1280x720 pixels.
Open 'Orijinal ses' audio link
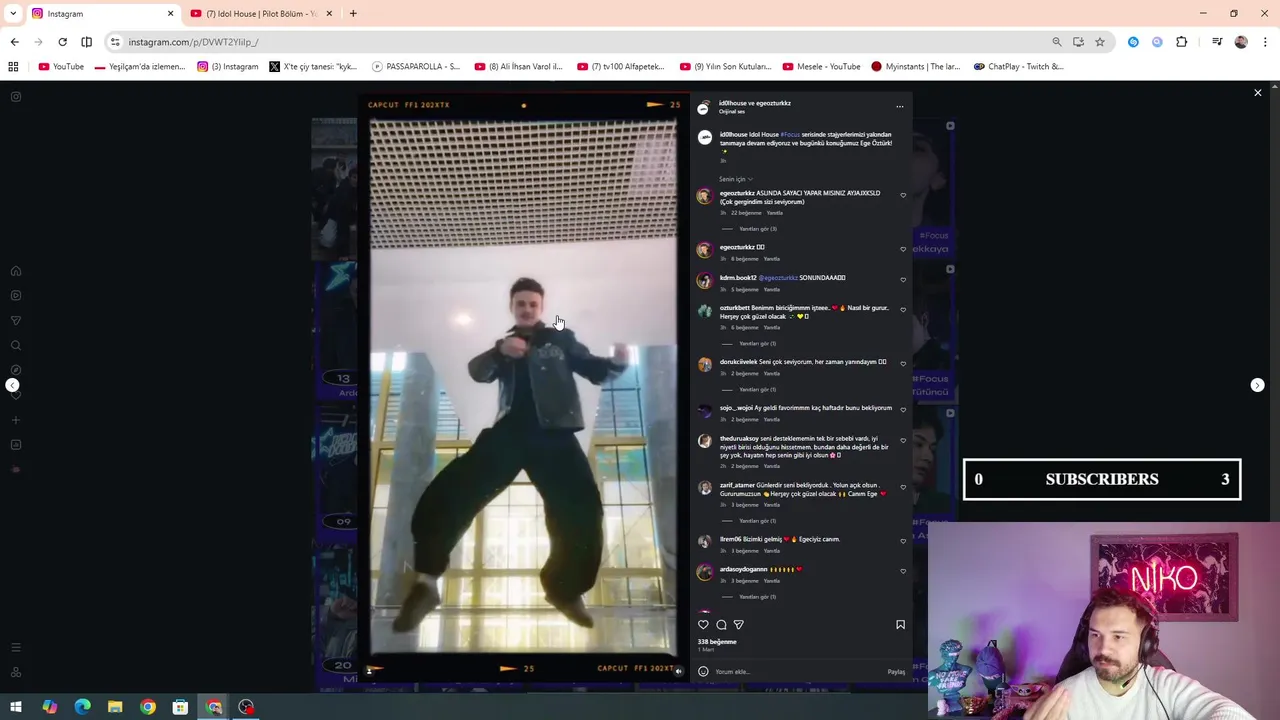tap(731, 111)
